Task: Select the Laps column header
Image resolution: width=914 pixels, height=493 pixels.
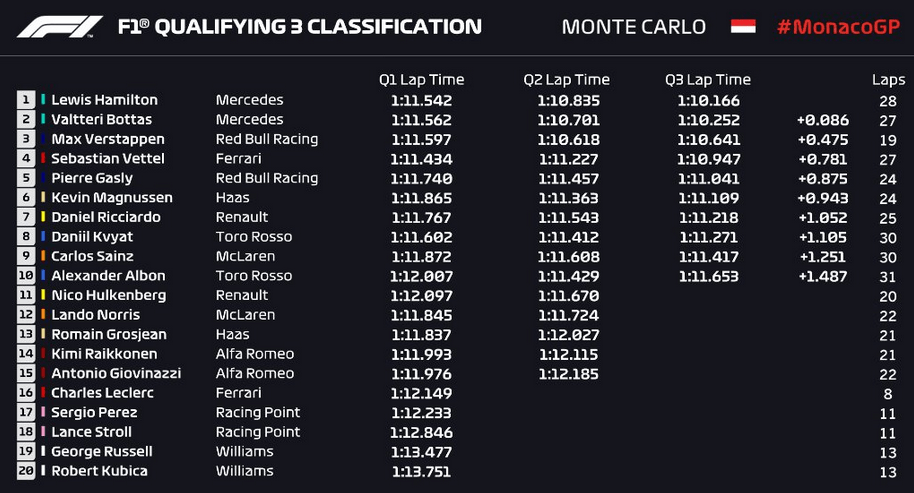Action: tap(888, 80)
